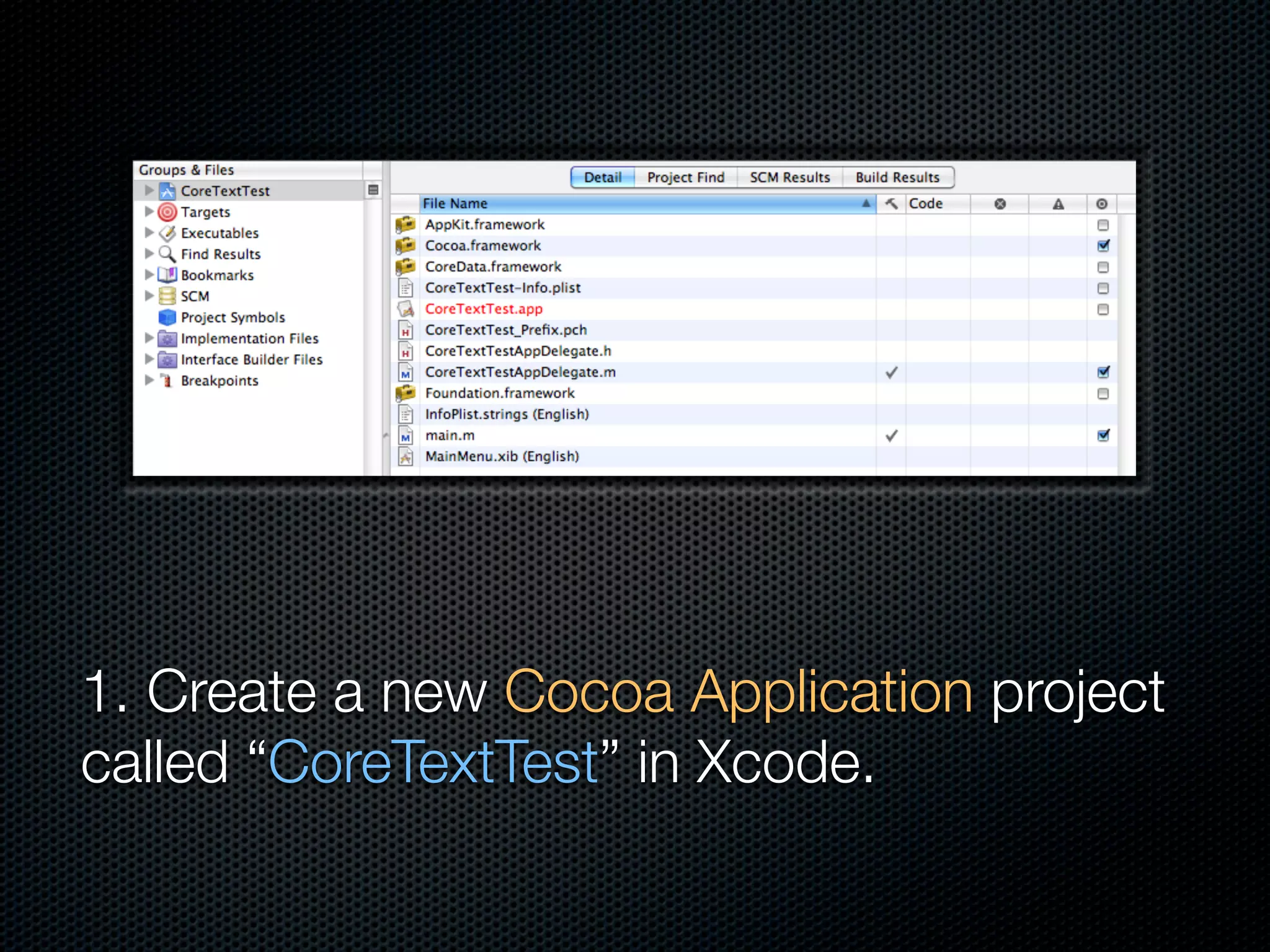Viewport: 1270px width, 952px height.
Task: Open the SCM Results tab
Action: coord(789,177)
